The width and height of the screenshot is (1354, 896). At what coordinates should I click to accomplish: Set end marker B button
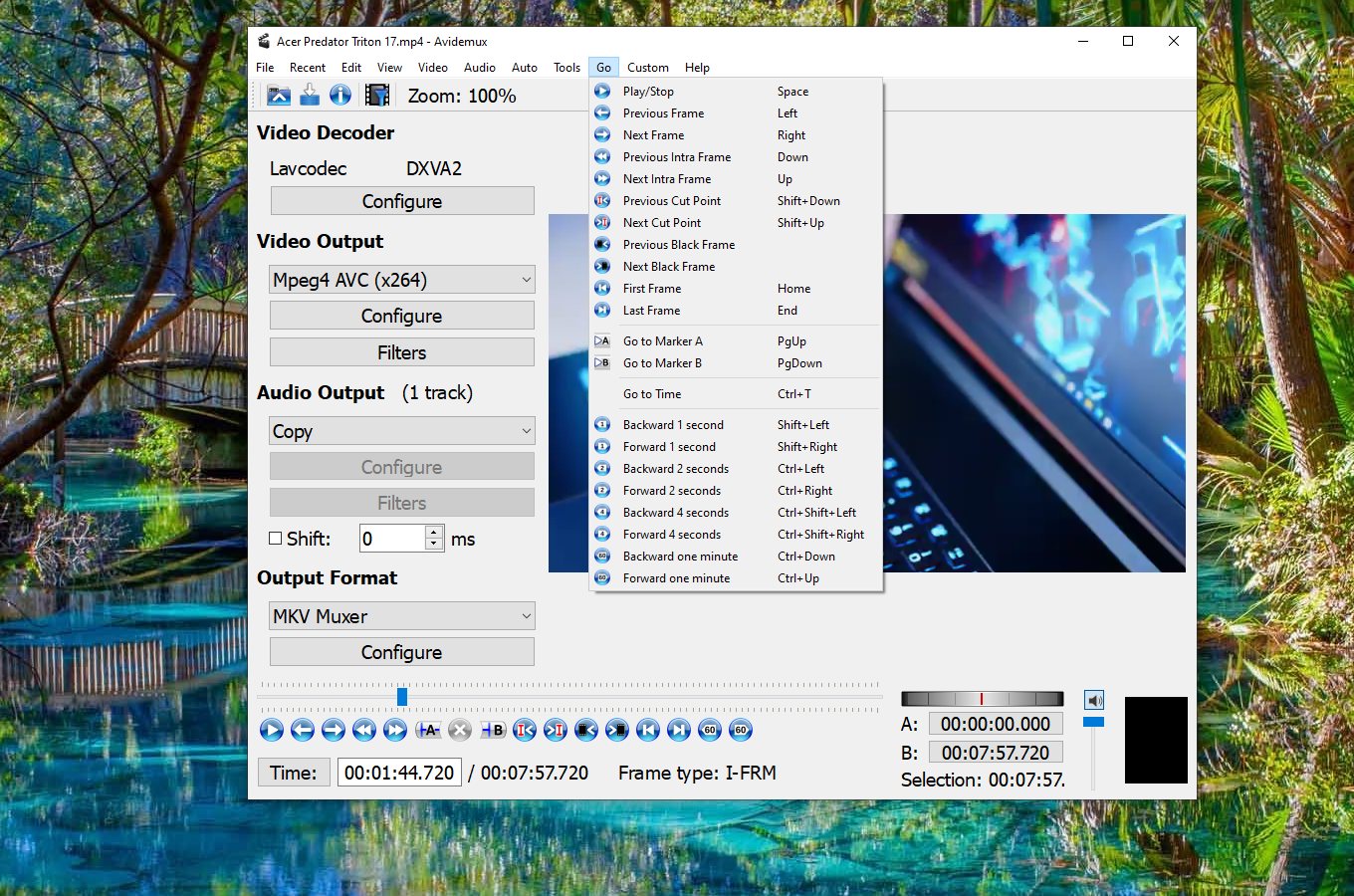(x=494, y=730)
